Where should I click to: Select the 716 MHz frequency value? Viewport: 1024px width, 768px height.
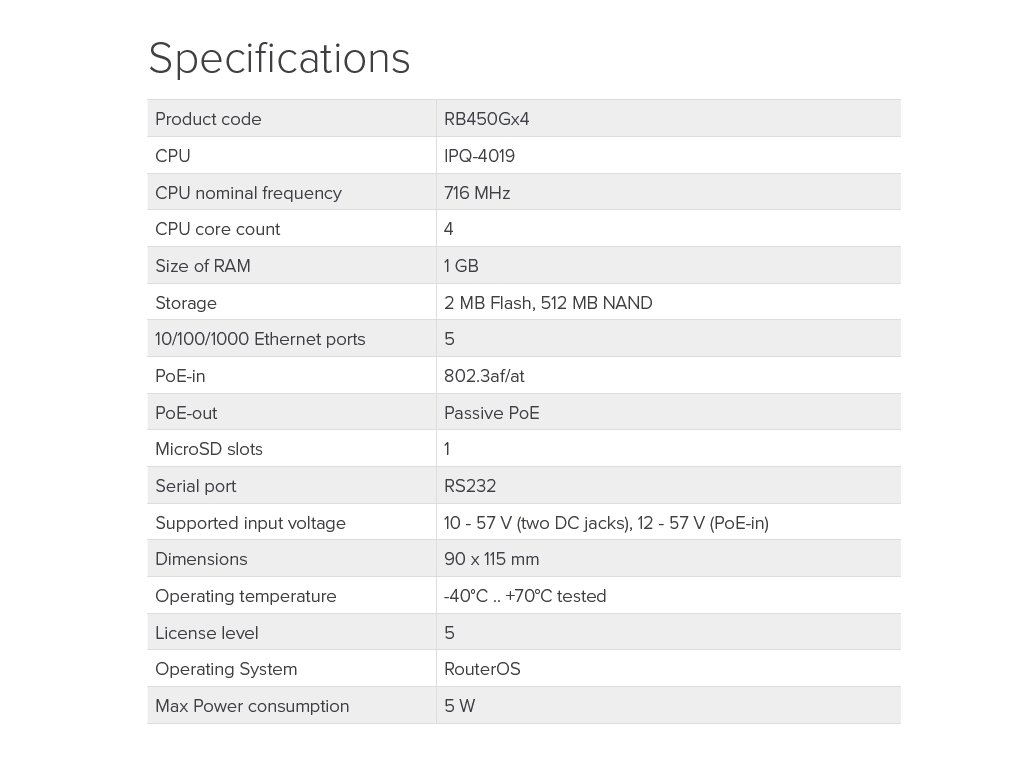(477, 193)
